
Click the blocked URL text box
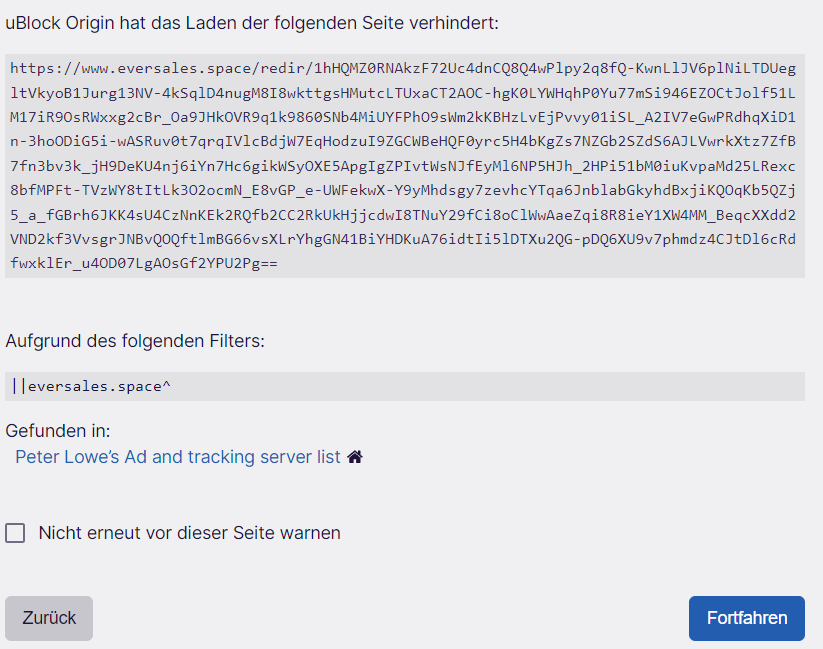click(404, 165)
